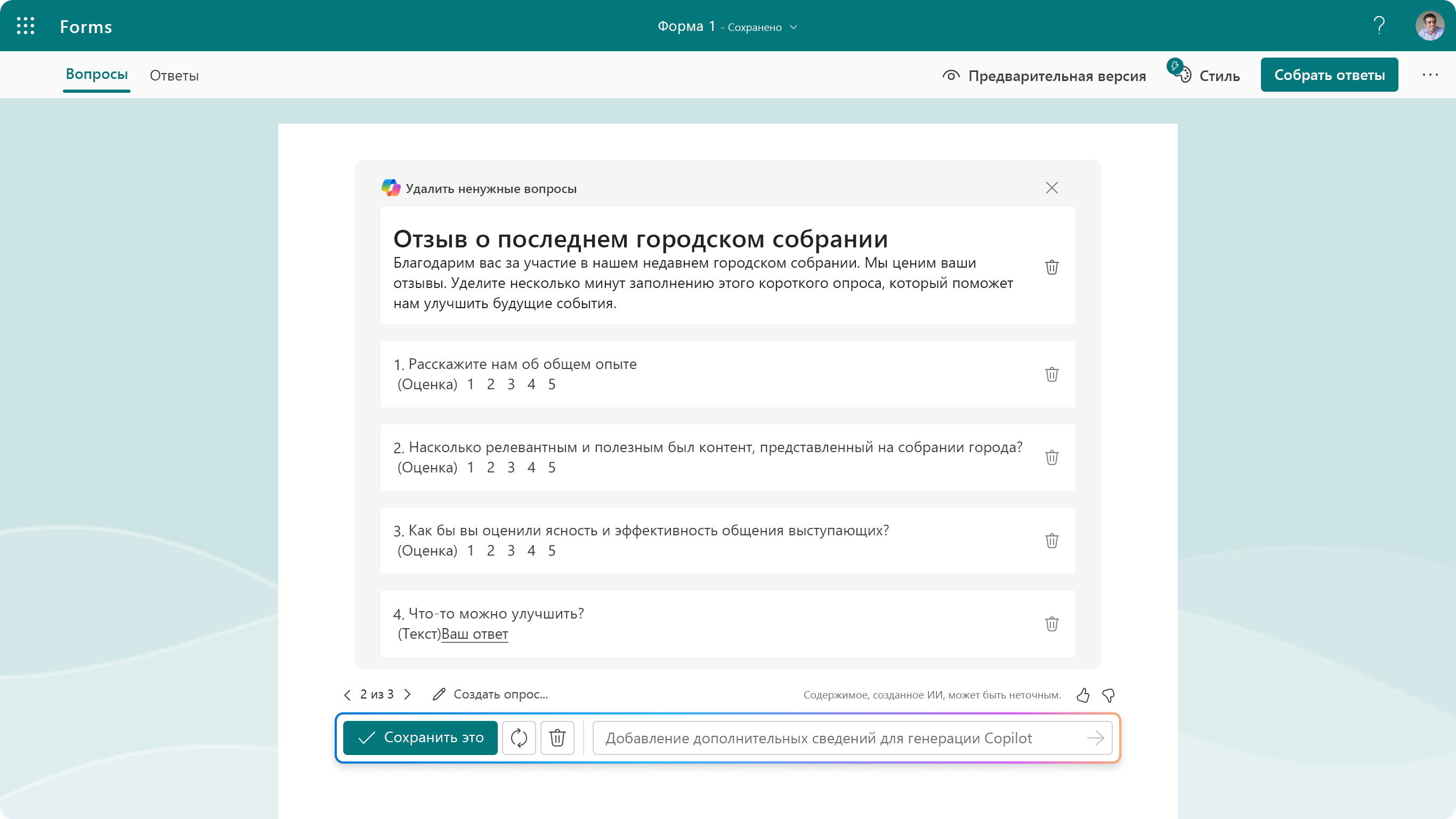Open the help question mark

[x=1379, y=26]
